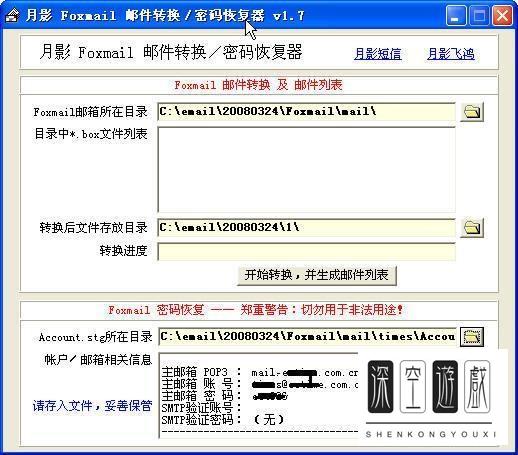Browse for Account.stg file location
The height and width of the screenshot is (455, 518).
[472, 337]
